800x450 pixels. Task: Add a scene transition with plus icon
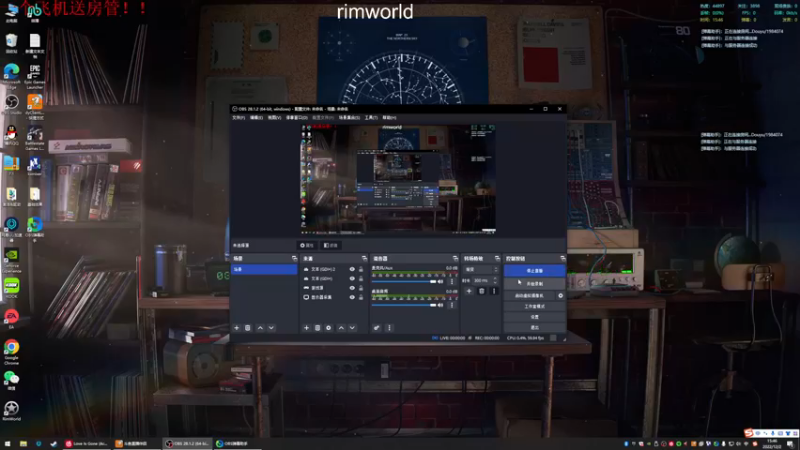(x=469, y=291)
